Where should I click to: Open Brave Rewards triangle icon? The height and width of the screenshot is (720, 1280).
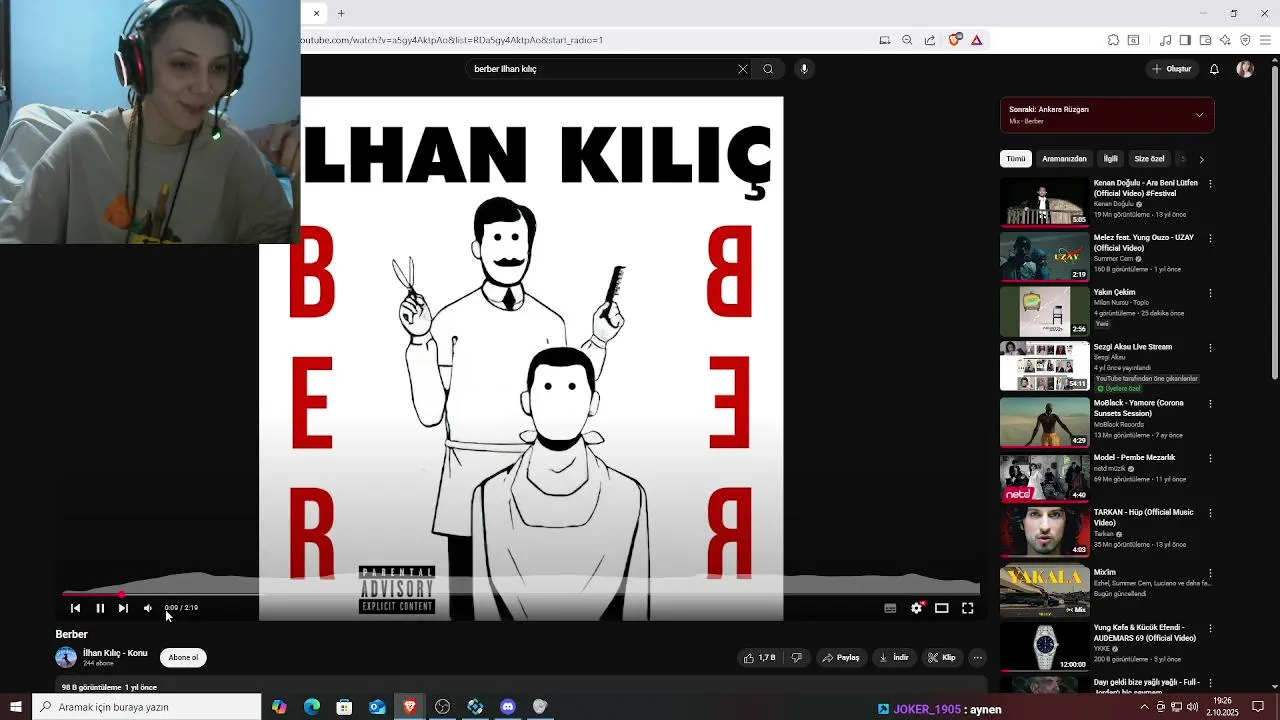(976, 40)
